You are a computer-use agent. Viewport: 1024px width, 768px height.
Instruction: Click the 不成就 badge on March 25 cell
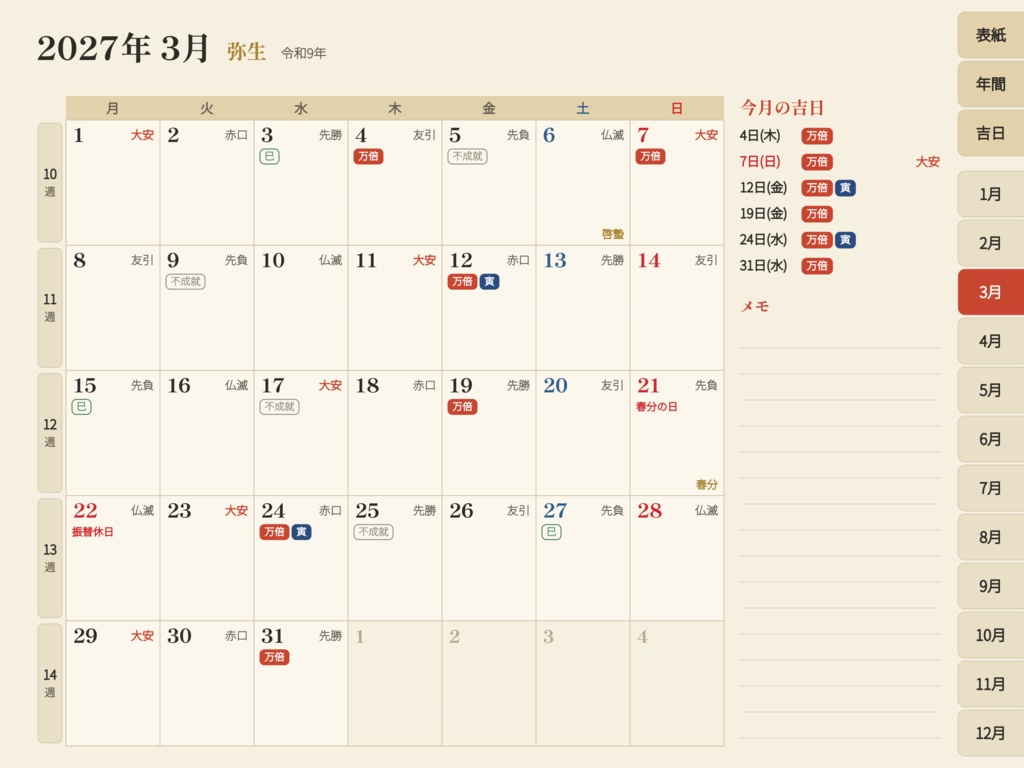pyautogui.click(x=374, y=532)
